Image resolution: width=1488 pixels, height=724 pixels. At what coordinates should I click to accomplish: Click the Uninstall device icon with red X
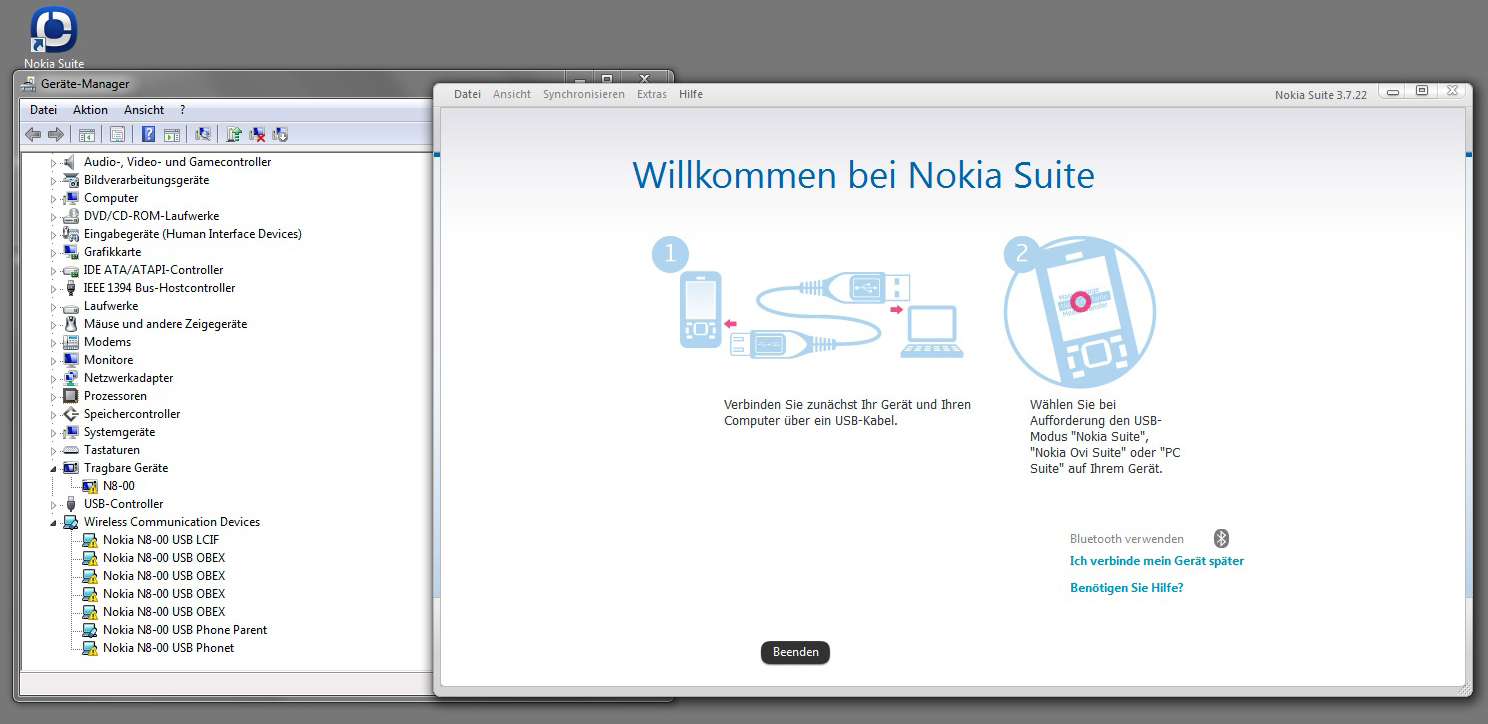pyautogui.click(x=257, y=134)
